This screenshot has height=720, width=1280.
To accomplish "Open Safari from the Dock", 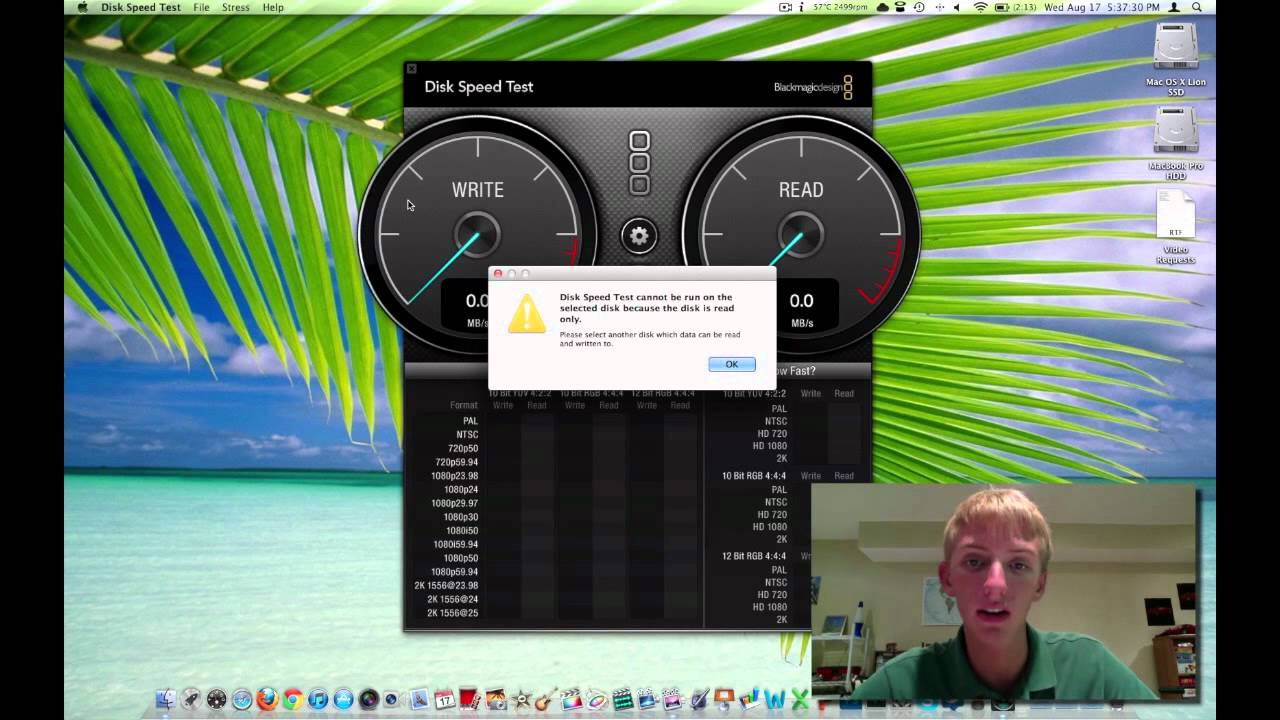I will coord(242,699).
